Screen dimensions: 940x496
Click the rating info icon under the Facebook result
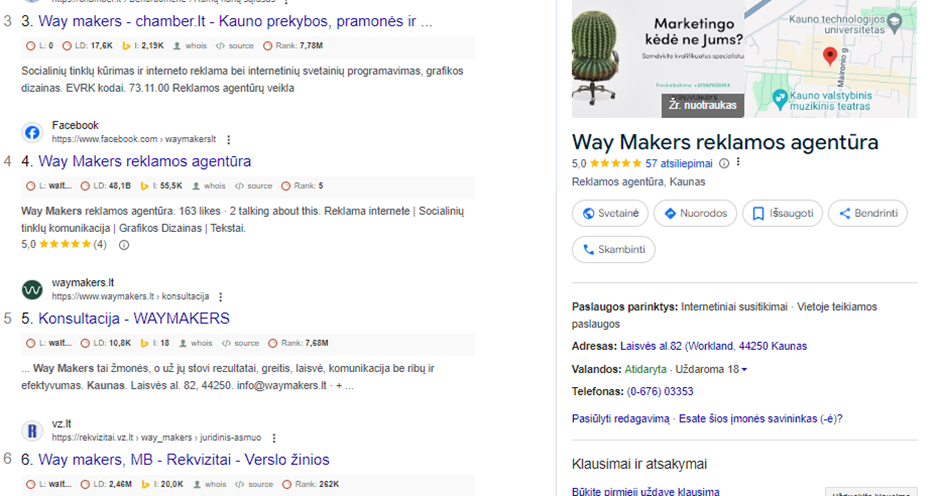point(124,245)
